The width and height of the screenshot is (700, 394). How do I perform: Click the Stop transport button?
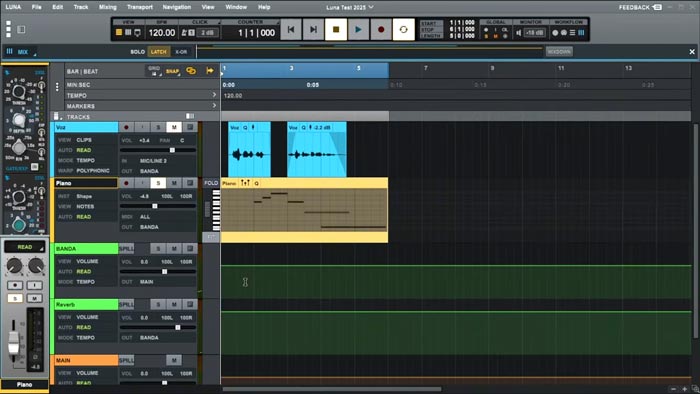(336, 29)
